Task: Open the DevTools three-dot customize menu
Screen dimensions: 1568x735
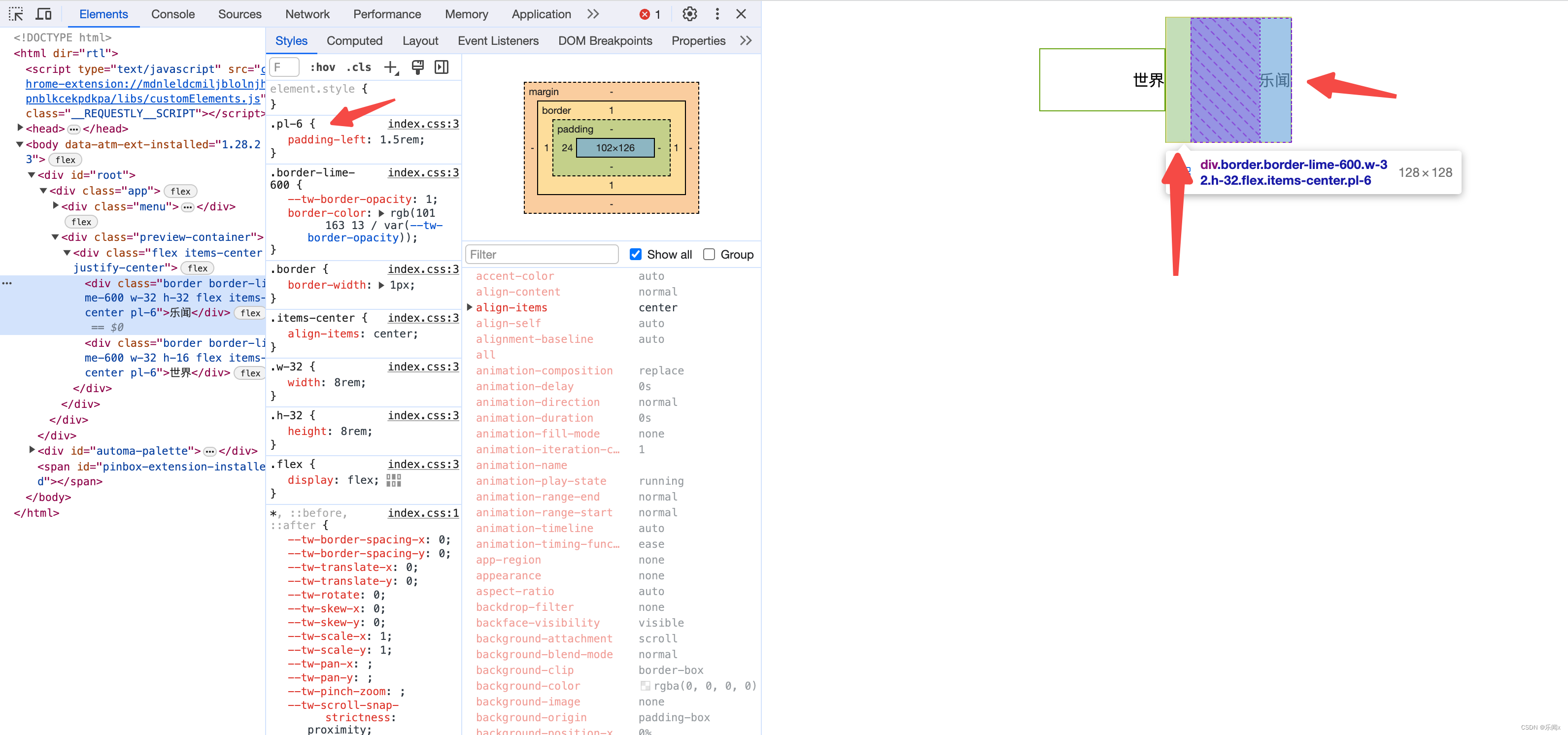Action: point(717,14)
